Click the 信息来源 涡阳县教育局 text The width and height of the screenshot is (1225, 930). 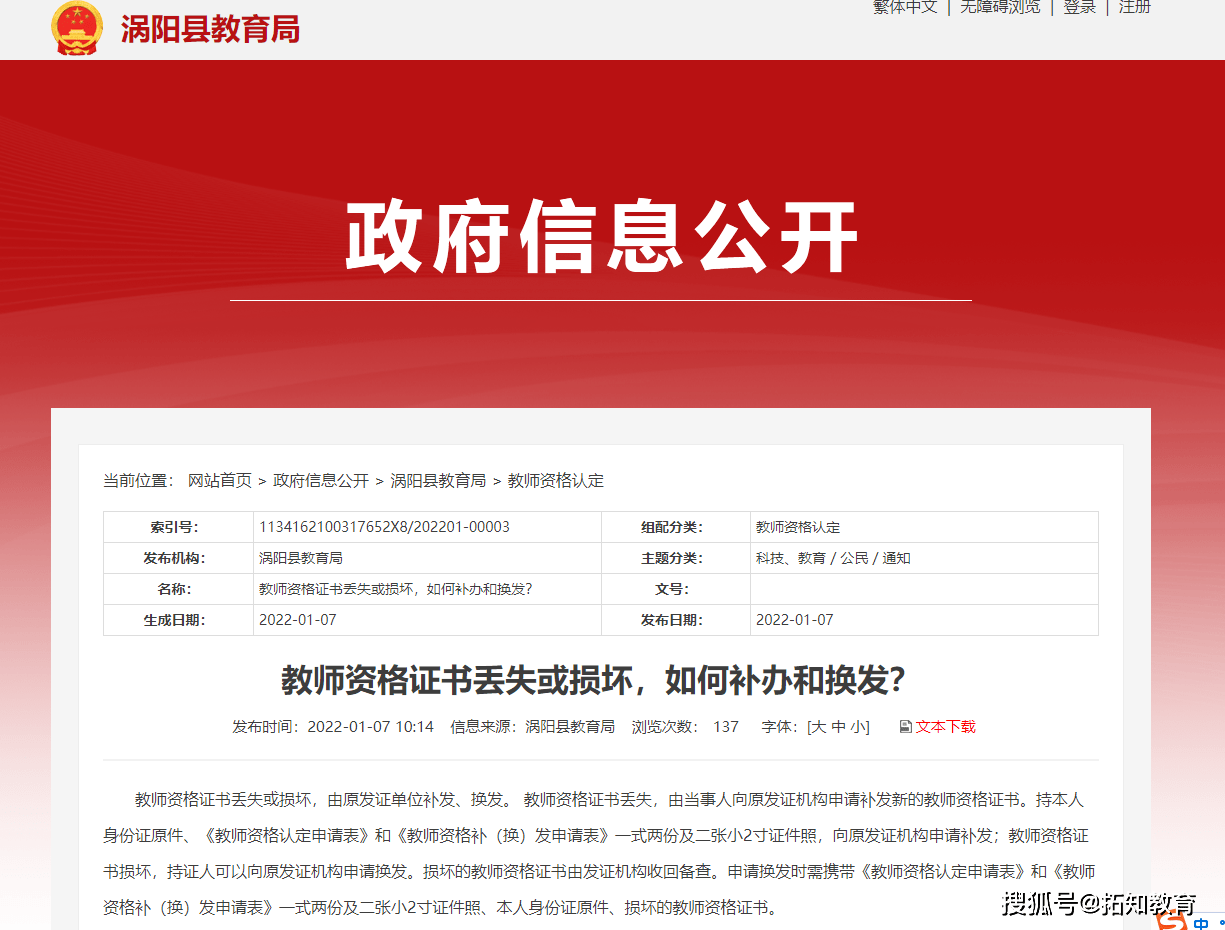533,727
